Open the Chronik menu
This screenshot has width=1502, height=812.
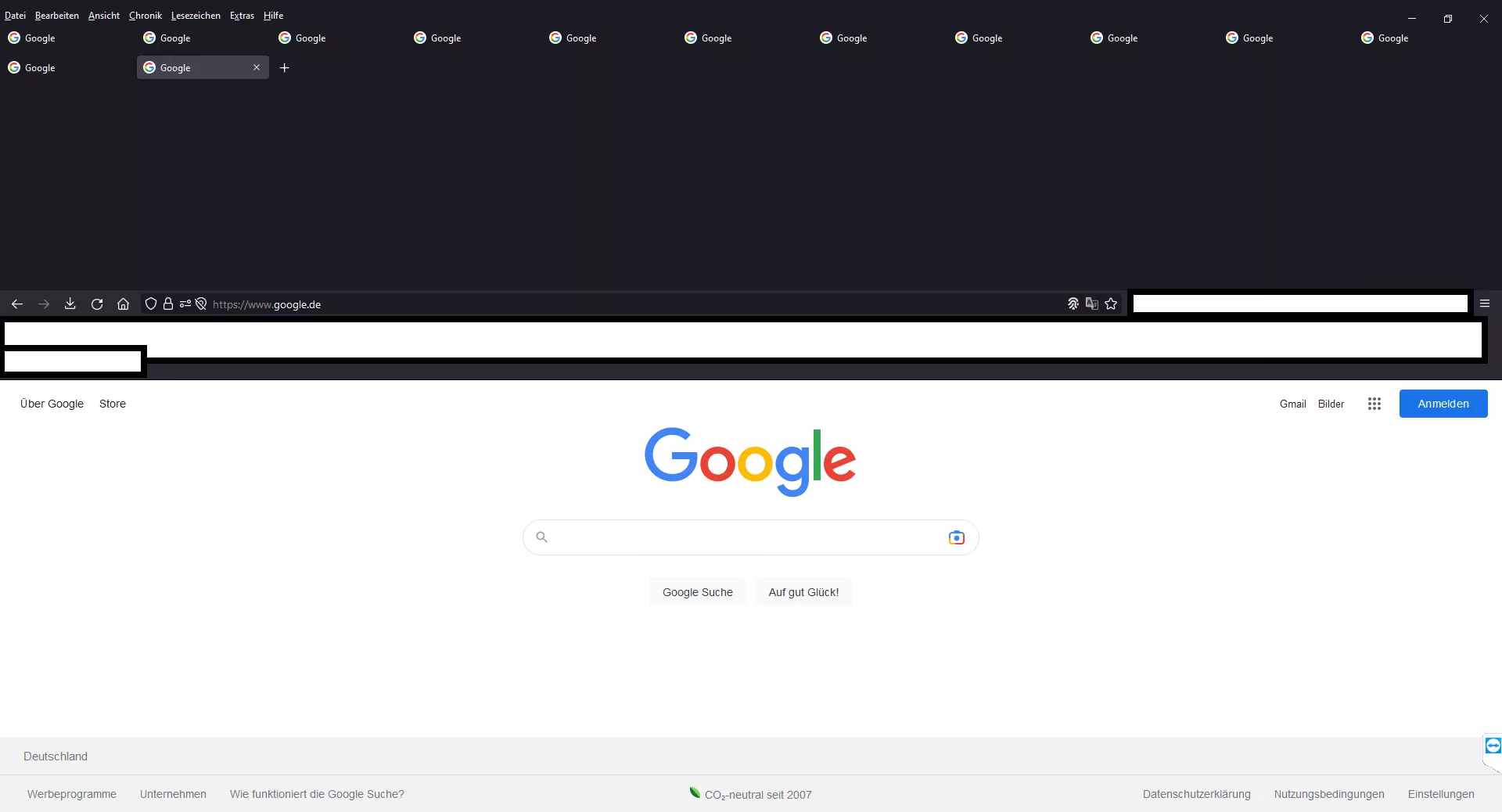(x=146, y=16)
